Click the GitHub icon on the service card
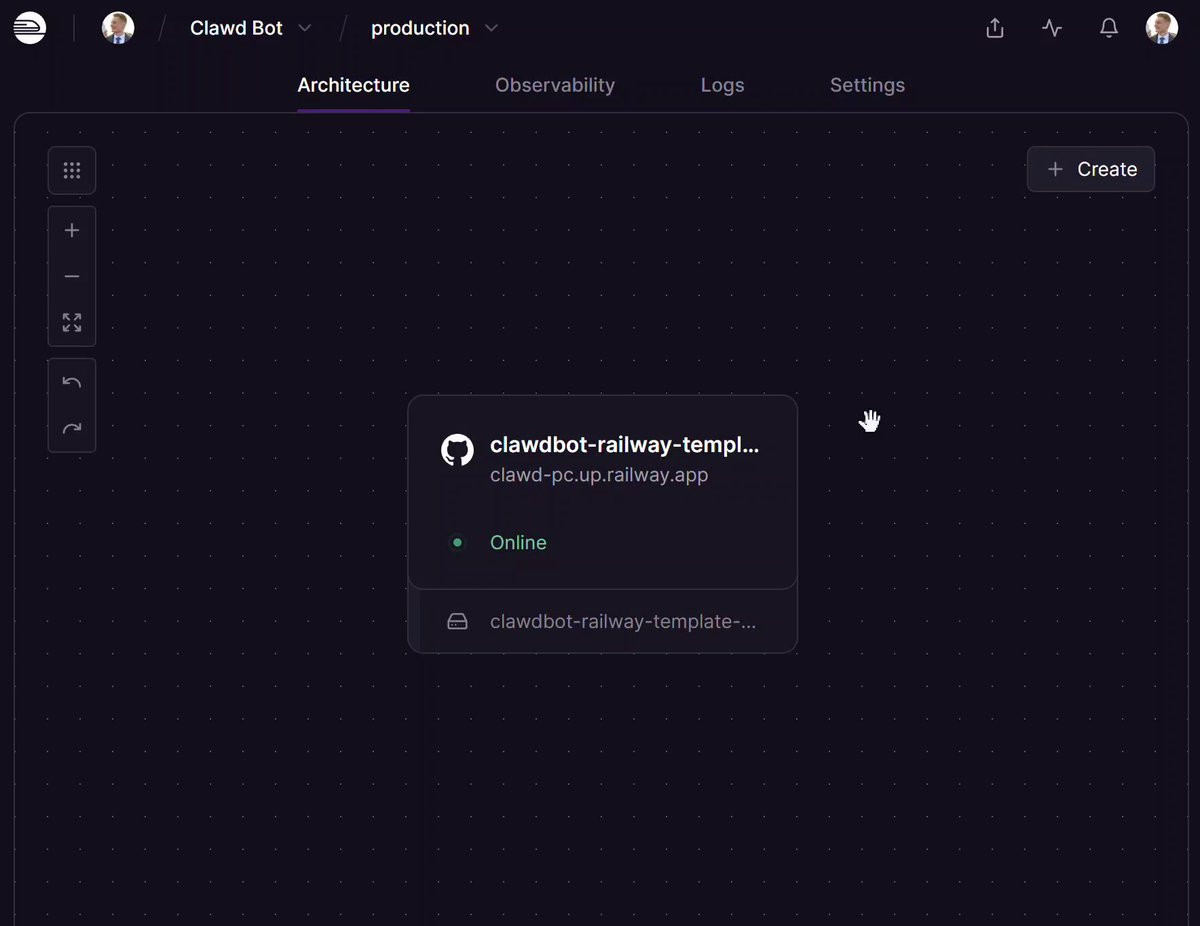Image resolution: width=1200 pixels, height=926 pixels. click(457, 450)
